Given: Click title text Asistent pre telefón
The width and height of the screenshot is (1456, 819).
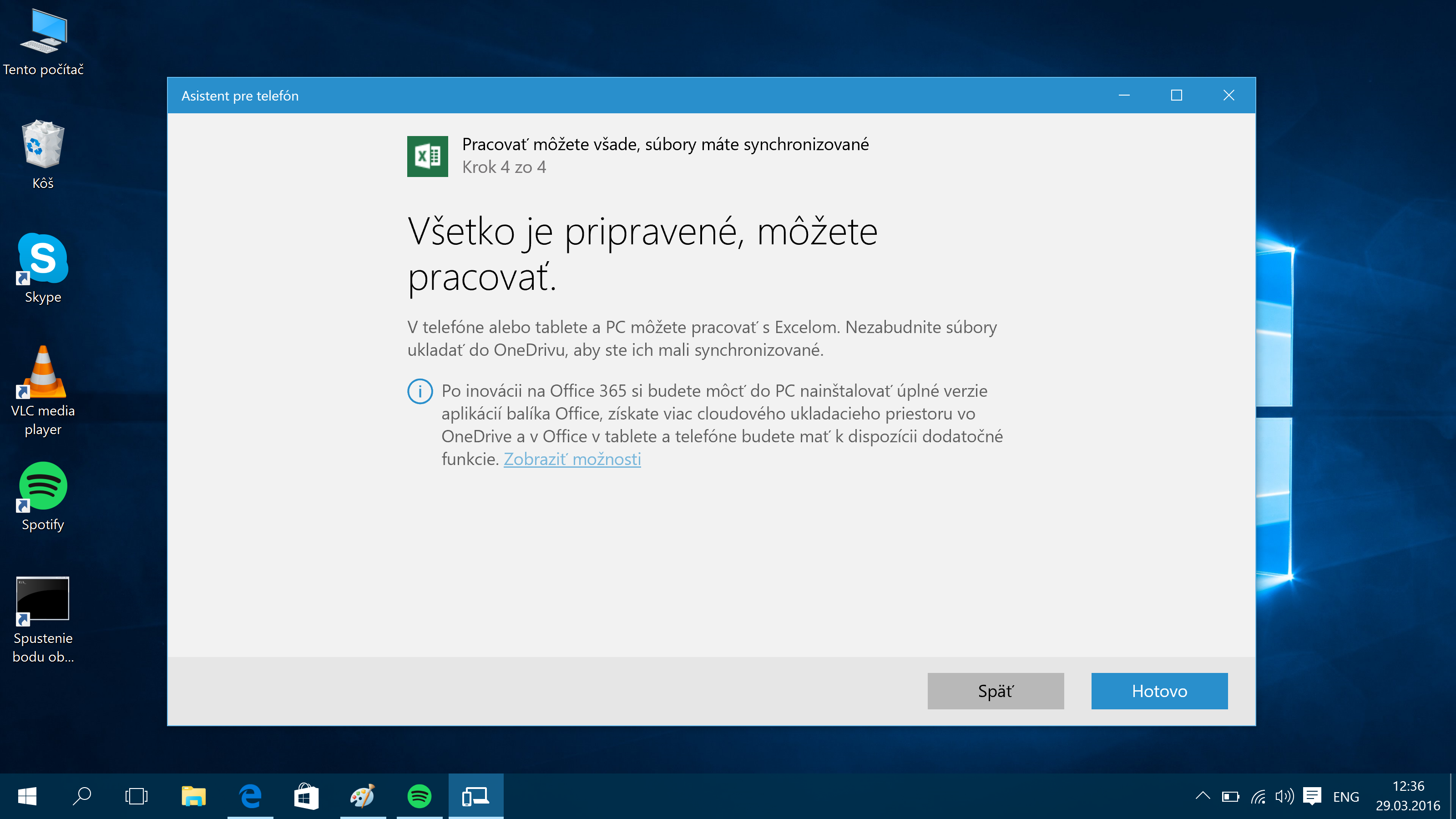Looking at the screenshot, I should 240,96.
